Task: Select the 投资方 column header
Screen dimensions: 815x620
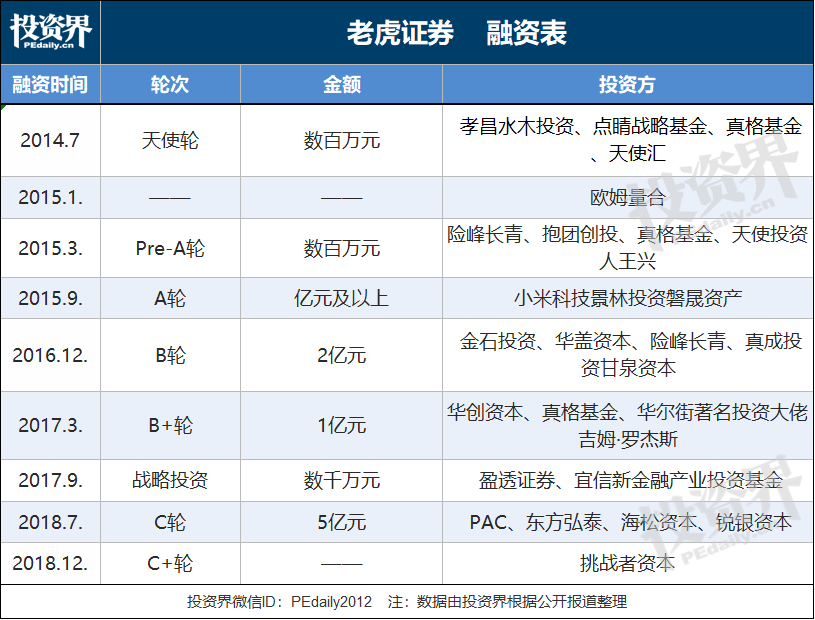Action: click(627, 84)
